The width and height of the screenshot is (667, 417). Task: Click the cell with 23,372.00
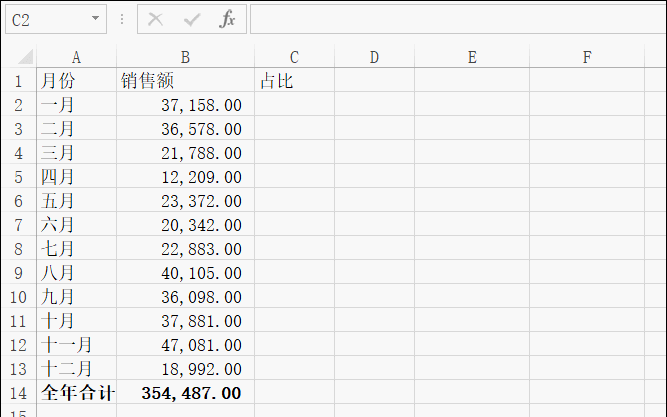(185, 201)
